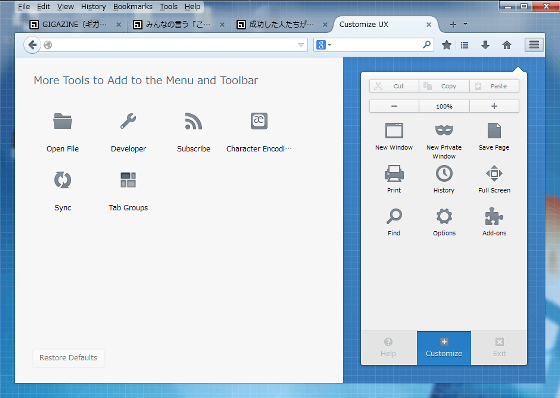Open the list all tabs dropdown arrow

point(465,24)
